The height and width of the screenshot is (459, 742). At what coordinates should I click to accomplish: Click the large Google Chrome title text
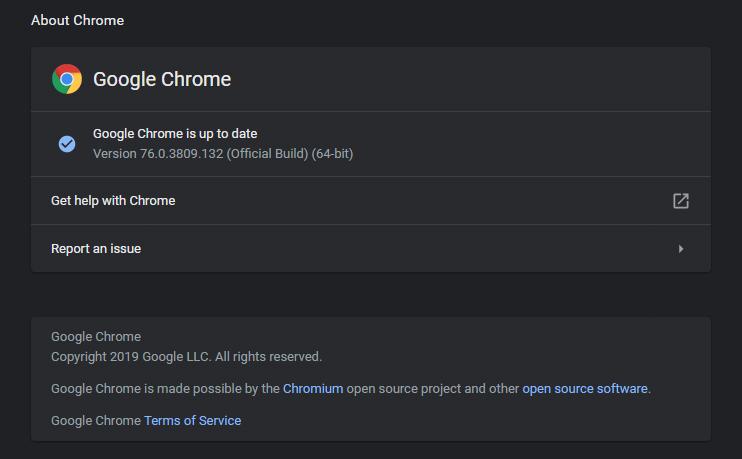162,79
